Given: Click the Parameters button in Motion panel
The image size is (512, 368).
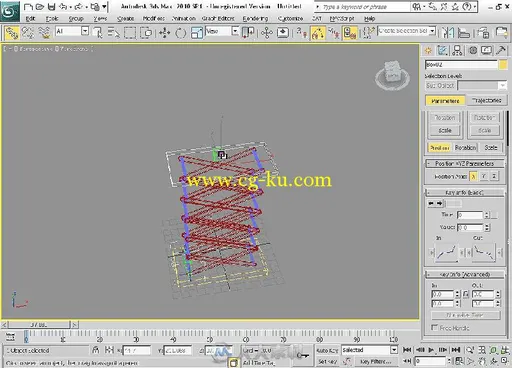Looking at the screenshot, I should (x=445, y=101).
